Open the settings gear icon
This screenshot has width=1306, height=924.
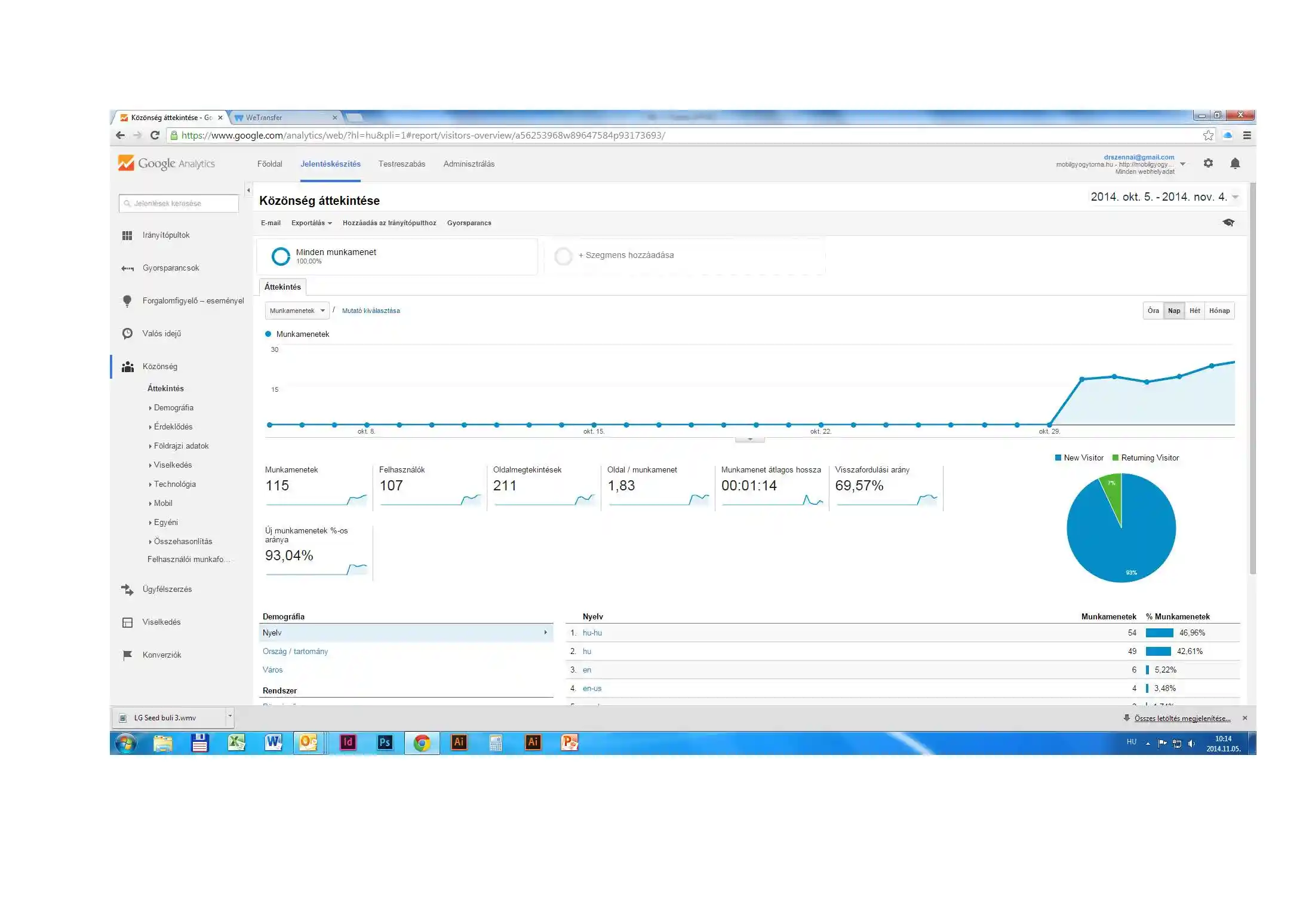(x=1207, y=163)
